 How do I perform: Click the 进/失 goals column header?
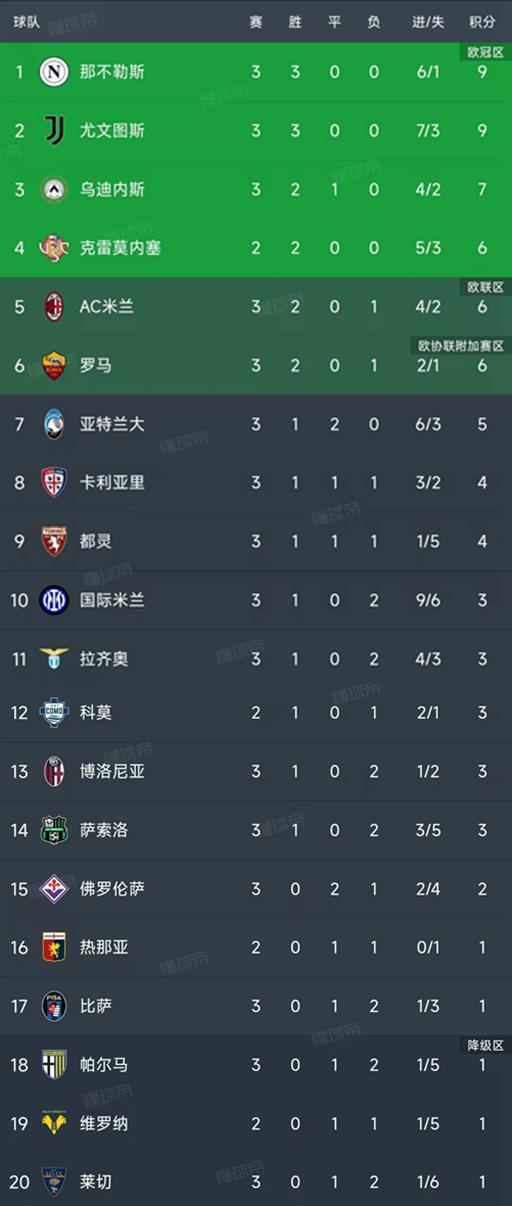pos(429,22)
